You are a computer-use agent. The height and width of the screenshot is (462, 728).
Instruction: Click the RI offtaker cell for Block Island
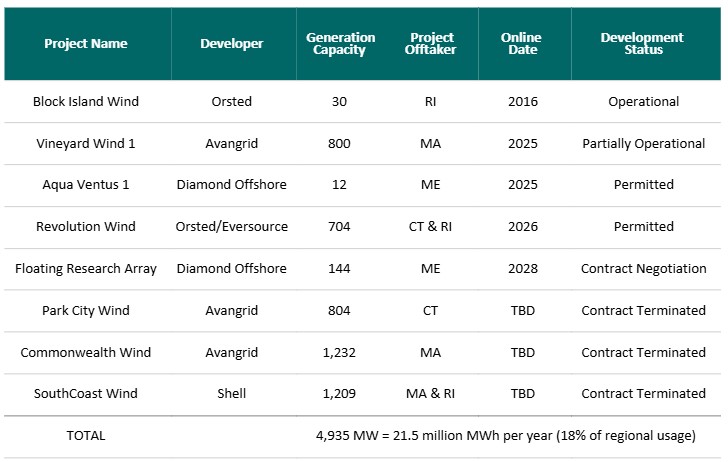(x=430, y=102)
